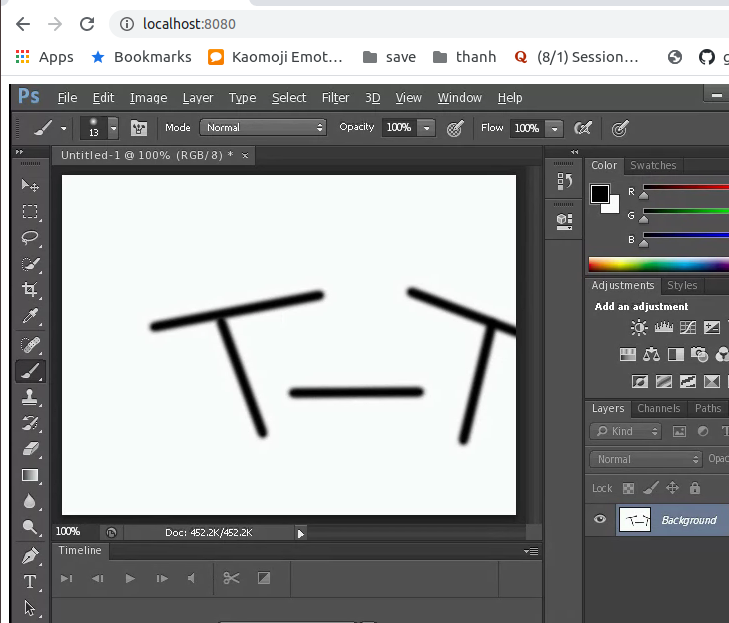This screenshot has height=623, width=729.
Task: Open the brush Mode dropdown showing Normal
Action: (263, 128)
